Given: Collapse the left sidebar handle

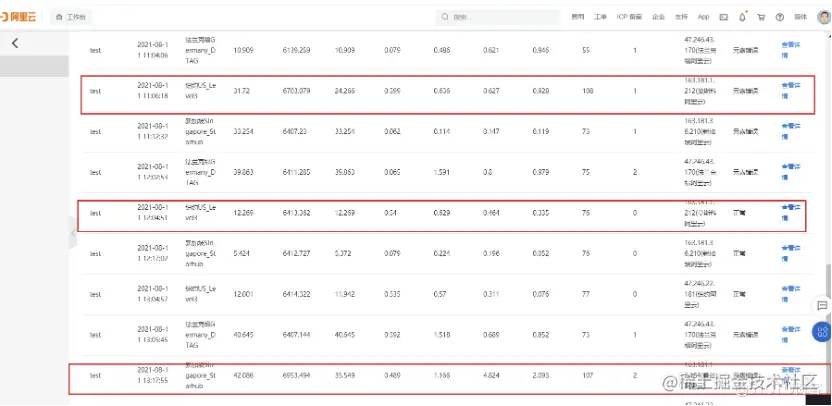Looking at the screenshot, I should tap(73, 234).
